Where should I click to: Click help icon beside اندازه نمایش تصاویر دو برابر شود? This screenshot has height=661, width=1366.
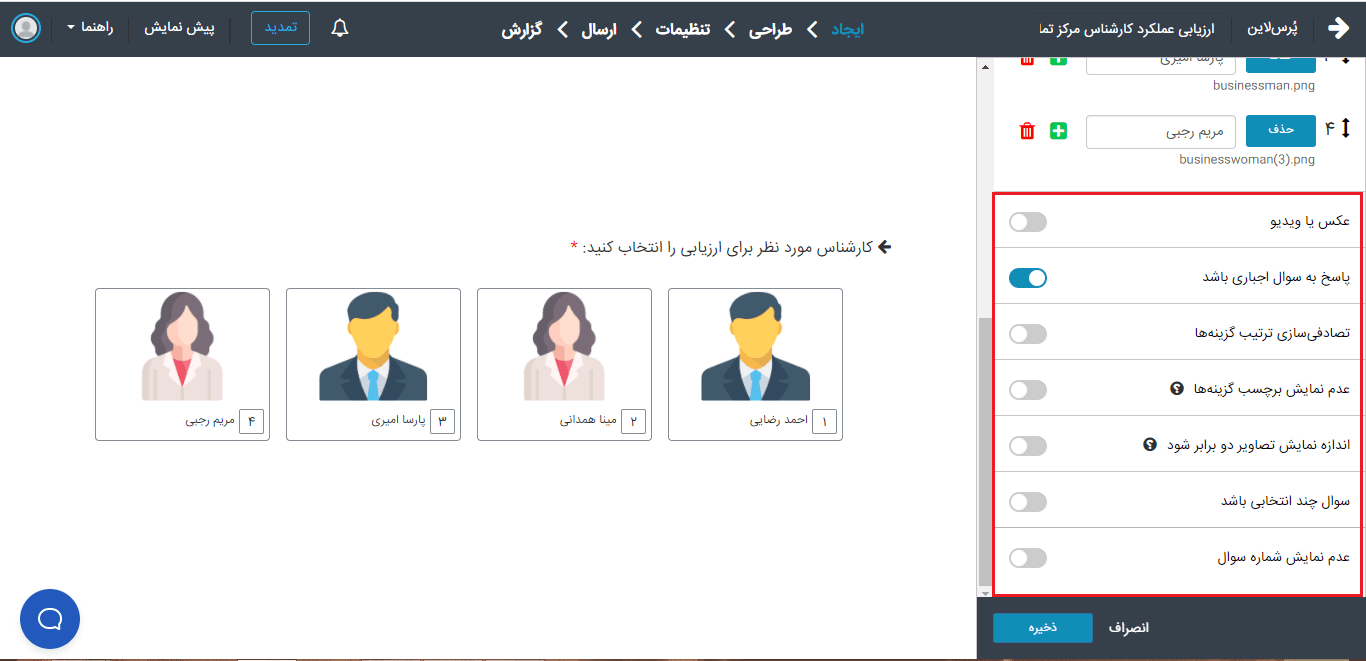[x=1150, y=445]
